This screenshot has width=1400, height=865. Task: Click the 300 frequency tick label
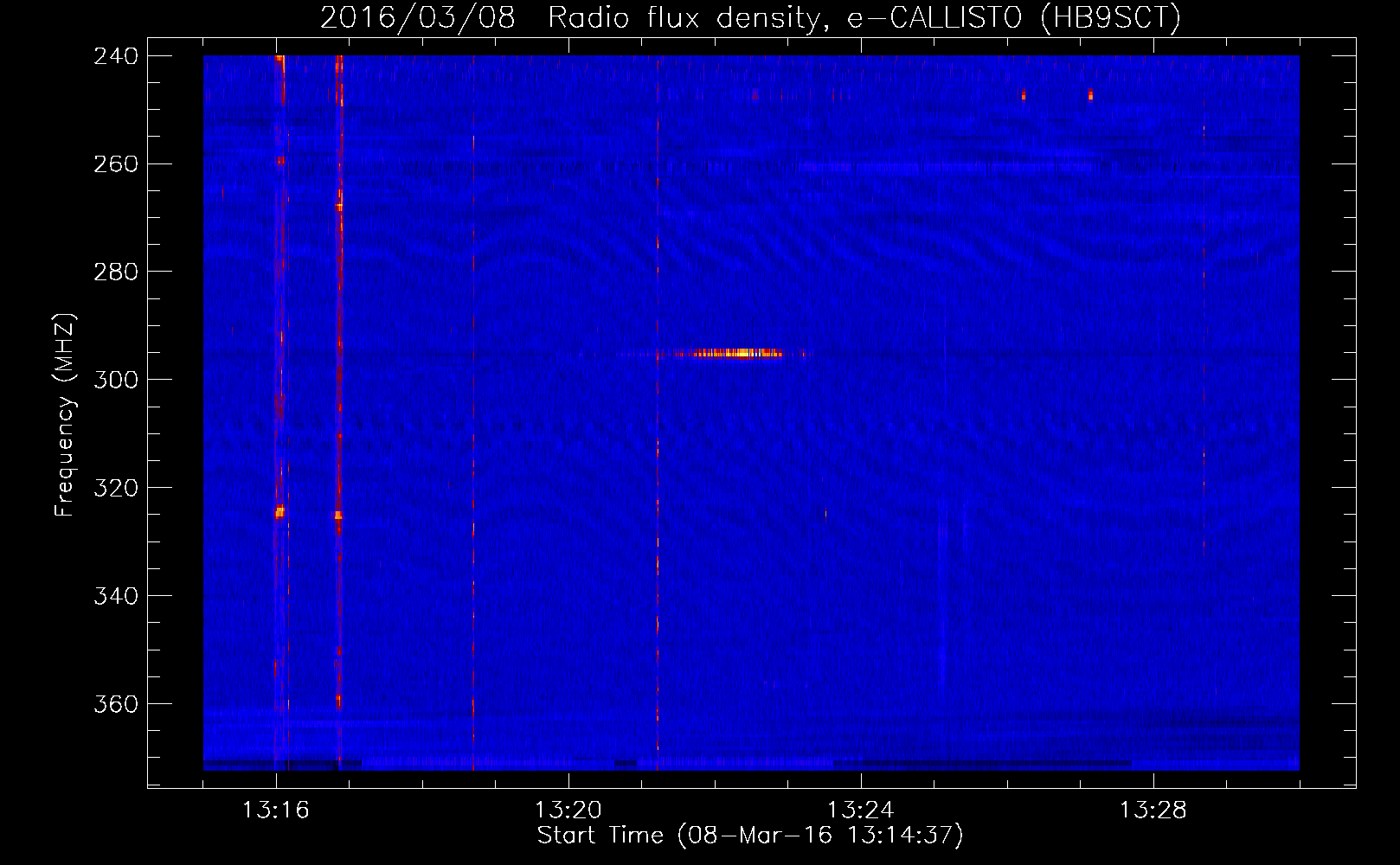click(x=115, y=381)
